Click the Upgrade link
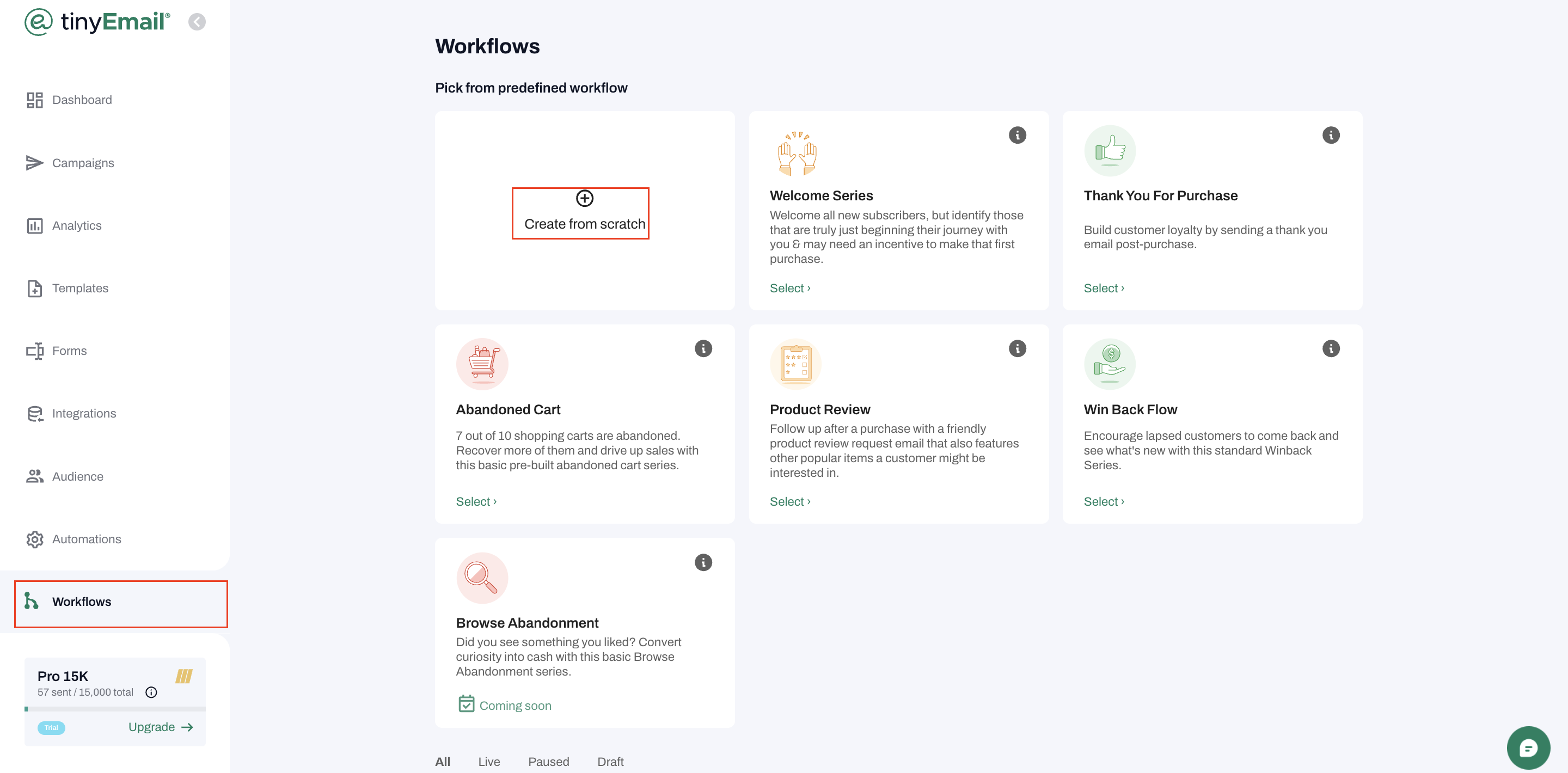Screen dimensions: 1568x773 pos(161,727)
